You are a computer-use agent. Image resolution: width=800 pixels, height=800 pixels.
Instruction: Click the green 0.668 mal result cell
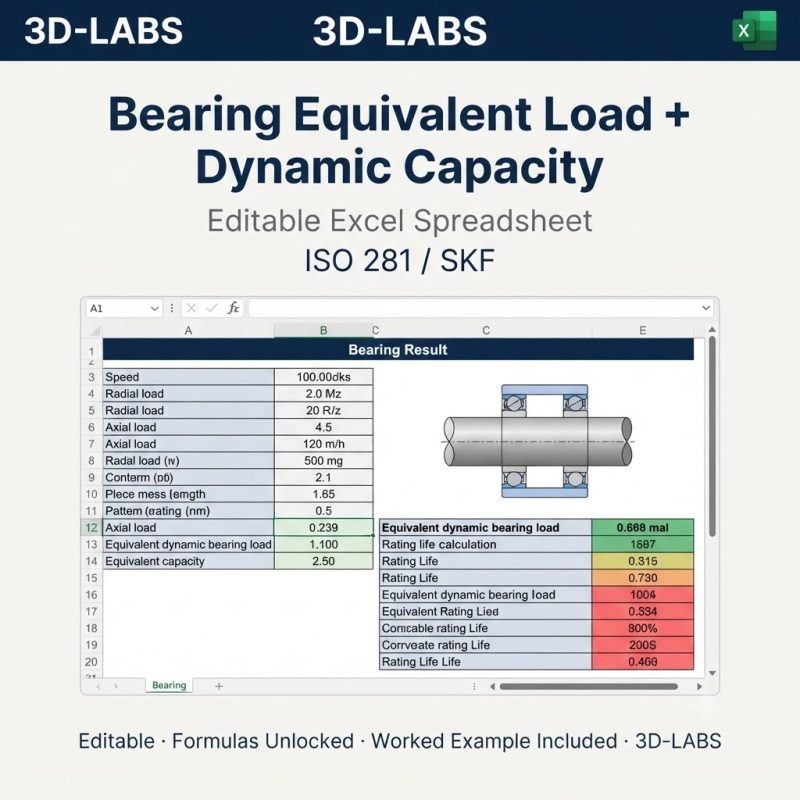pos(643,528)
